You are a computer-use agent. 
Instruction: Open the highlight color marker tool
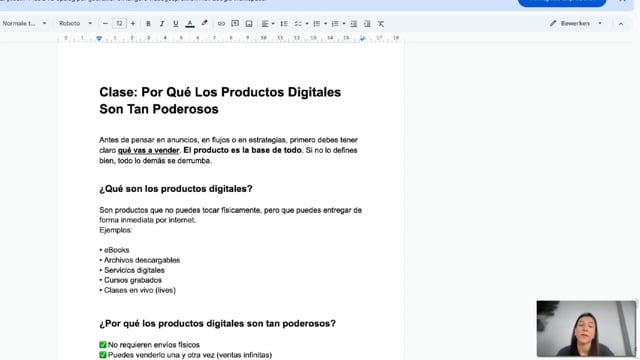[204, 23]
